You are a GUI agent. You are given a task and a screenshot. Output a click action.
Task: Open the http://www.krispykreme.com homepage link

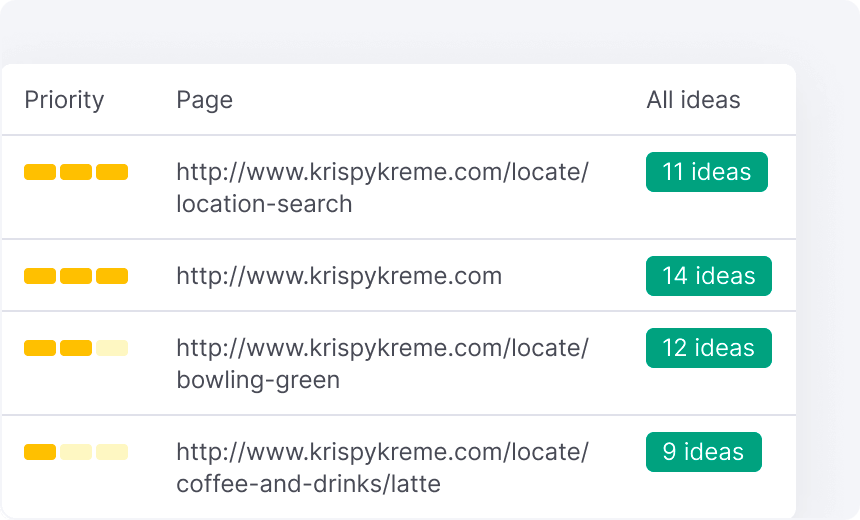click(x=339, y=276)
